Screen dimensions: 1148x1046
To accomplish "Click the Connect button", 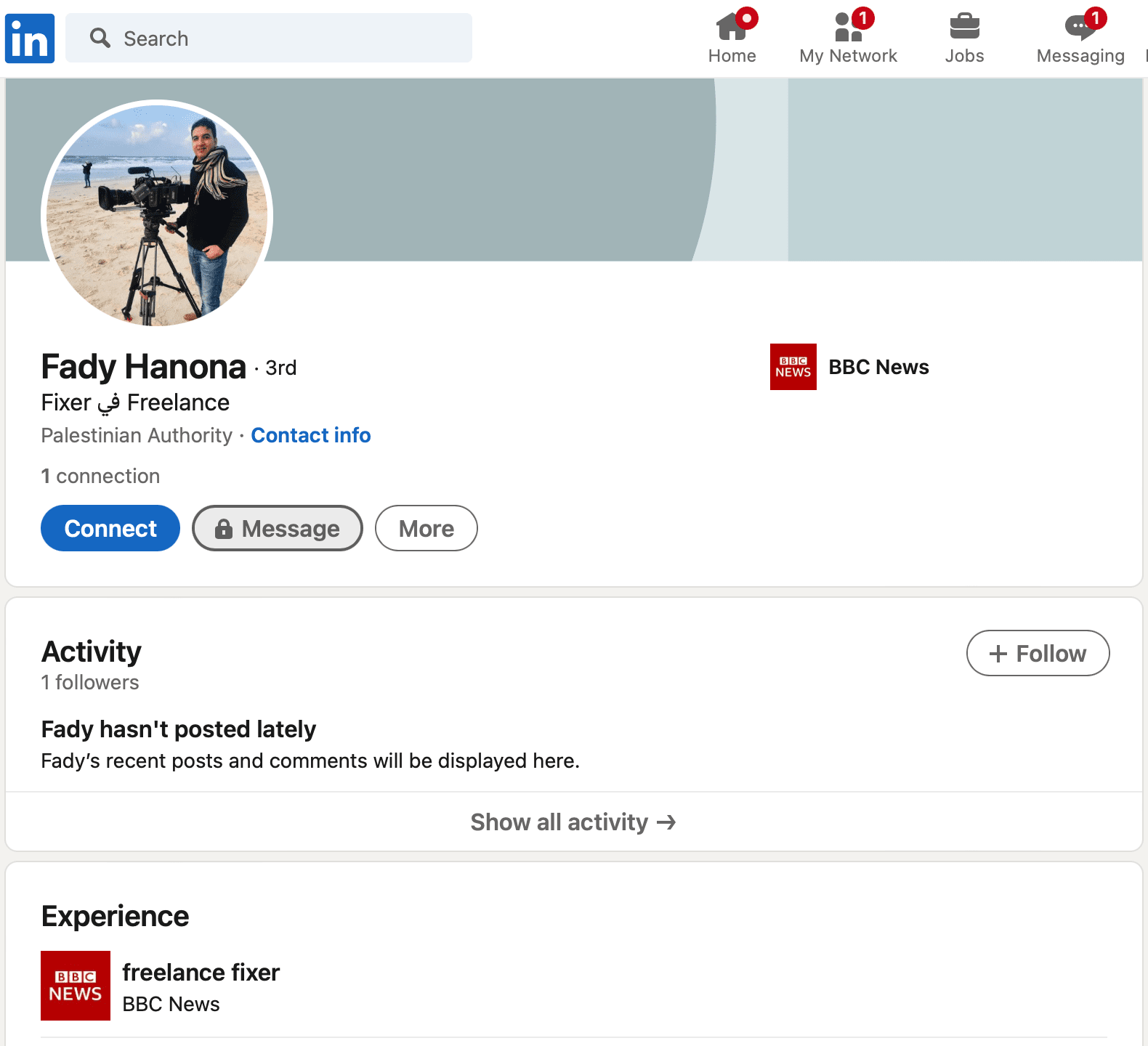I will tap(110, 528).
